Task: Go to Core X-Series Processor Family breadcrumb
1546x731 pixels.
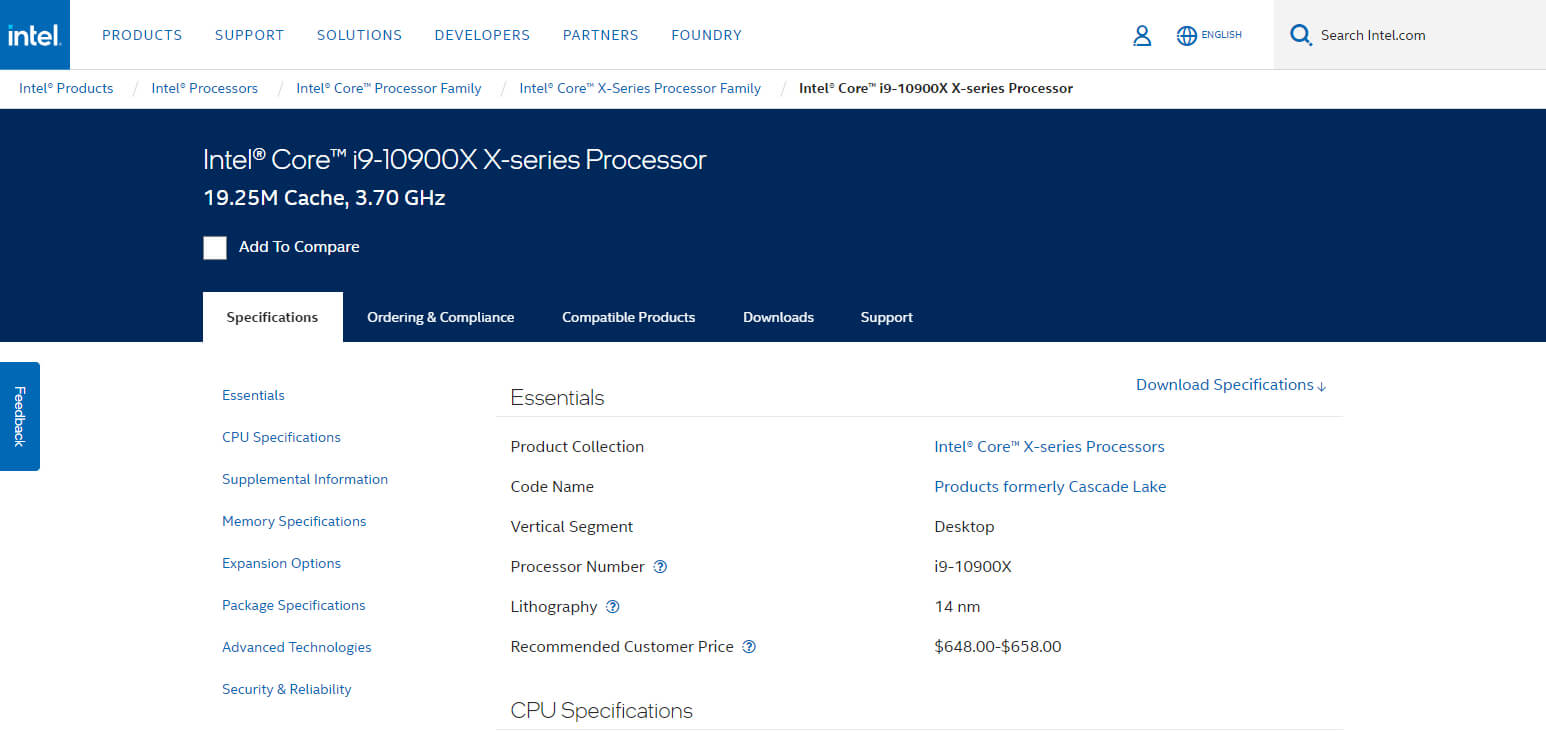Action: [640, 88]
